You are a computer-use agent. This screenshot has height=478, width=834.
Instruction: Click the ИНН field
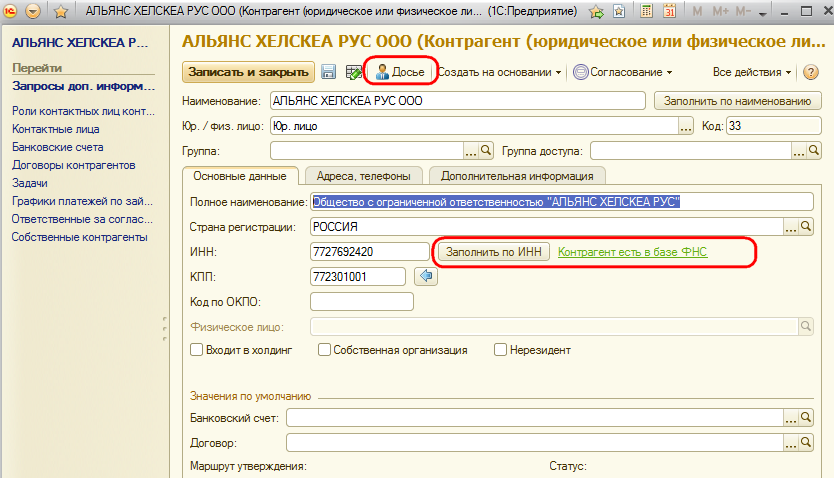(370, 252)
